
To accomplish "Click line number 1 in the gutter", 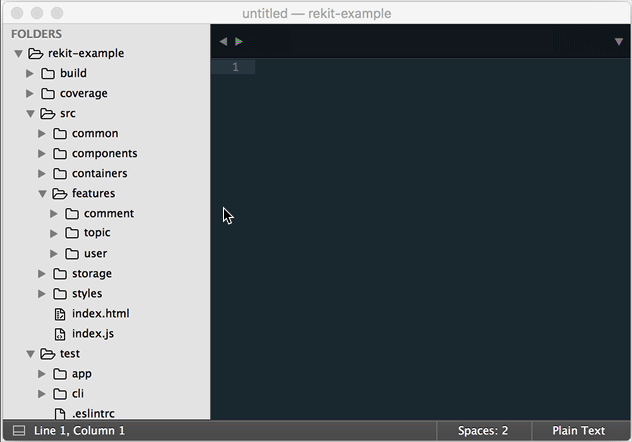I will tap(235, 67).
